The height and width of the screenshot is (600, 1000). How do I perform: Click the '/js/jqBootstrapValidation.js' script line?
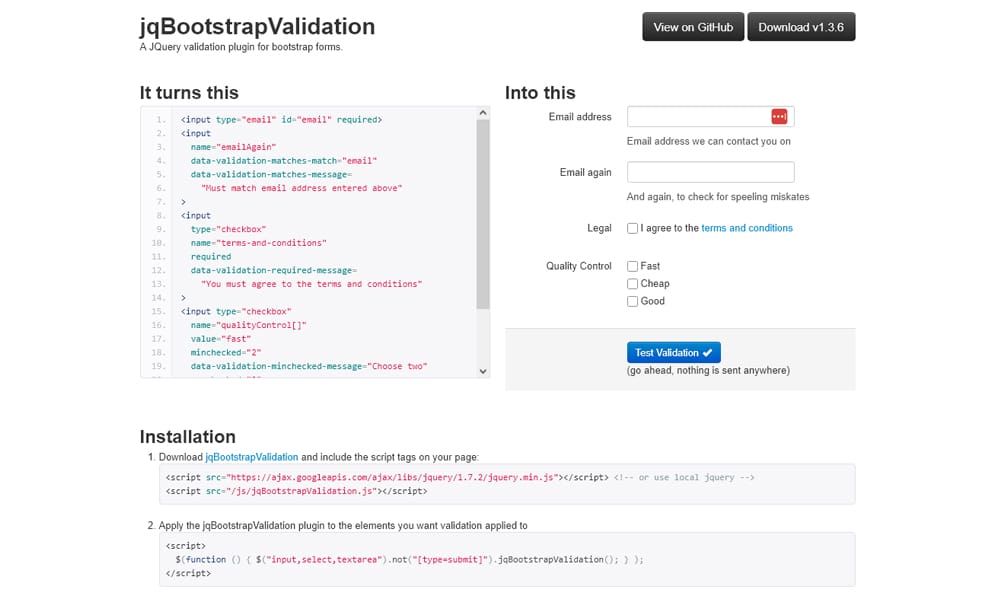coord(297,491)
